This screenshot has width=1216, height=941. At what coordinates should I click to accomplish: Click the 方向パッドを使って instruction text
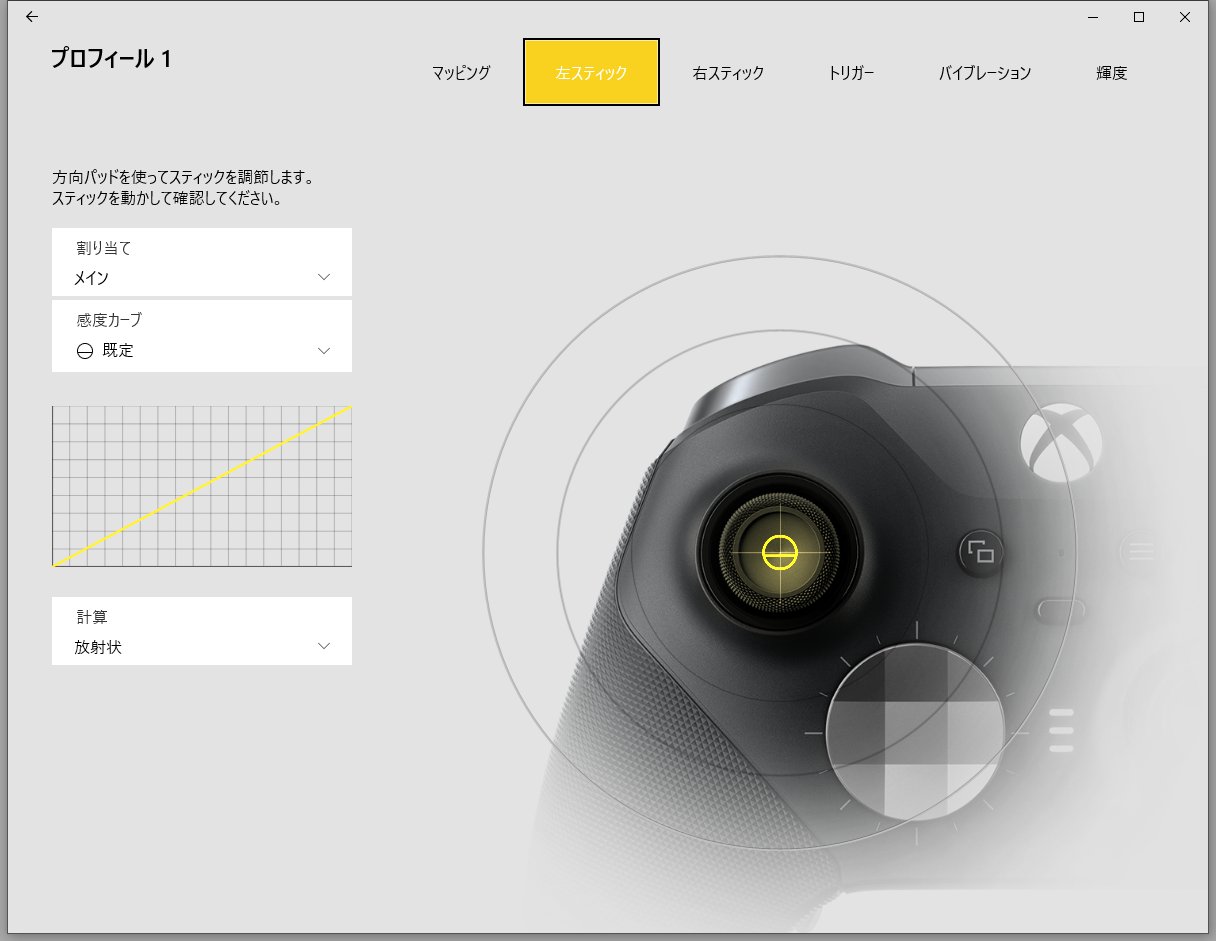pos(183,188)
